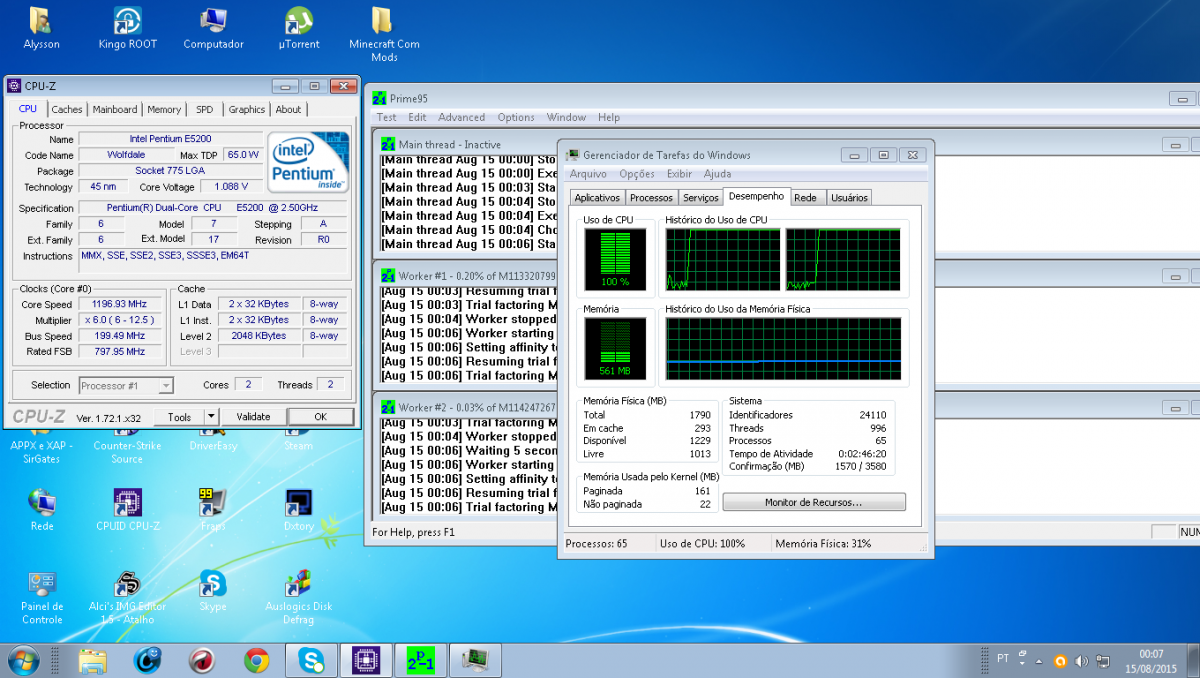The image size is (1200, 678).
Task: Open the CPUID CPU-Z desktop shortcut
Action: [127, 509]
